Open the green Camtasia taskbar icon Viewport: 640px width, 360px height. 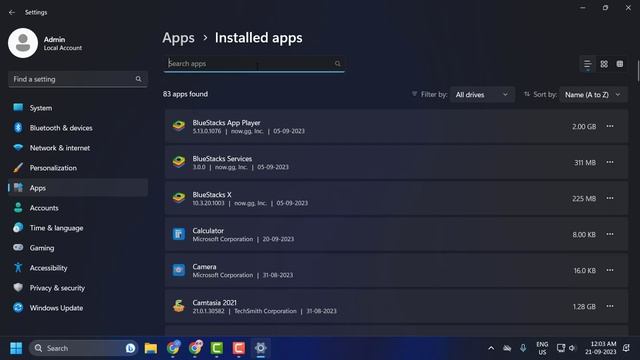point(217,348)
